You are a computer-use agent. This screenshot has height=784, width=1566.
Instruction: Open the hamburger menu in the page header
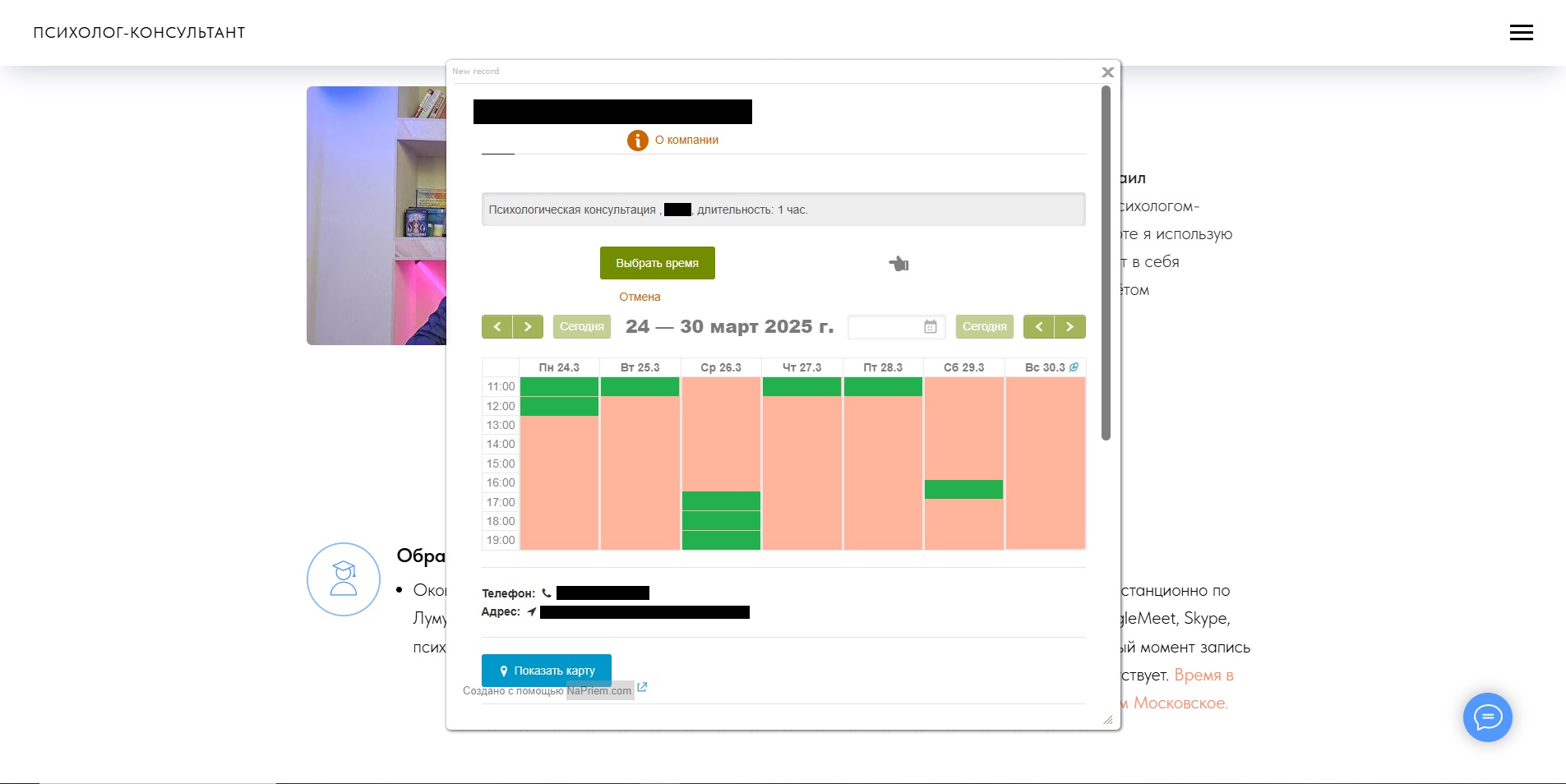pyautogui.click(x=1521, y=33)
